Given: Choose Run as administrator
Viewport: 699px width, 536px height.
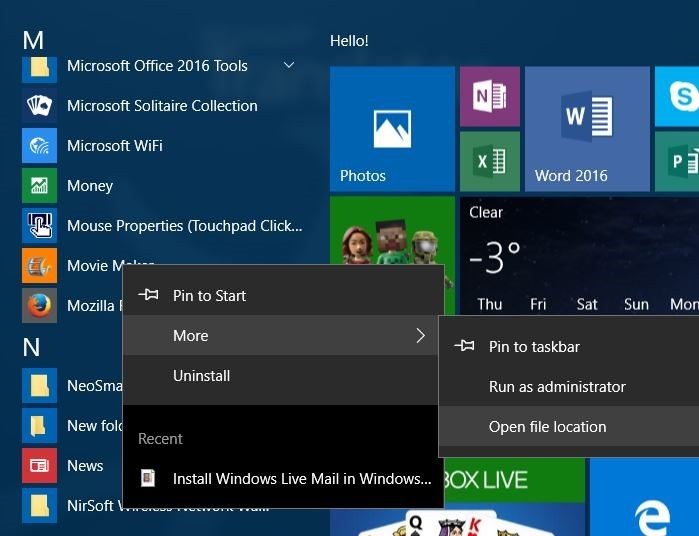Looking at the screenshot, I should pos(569,387).
